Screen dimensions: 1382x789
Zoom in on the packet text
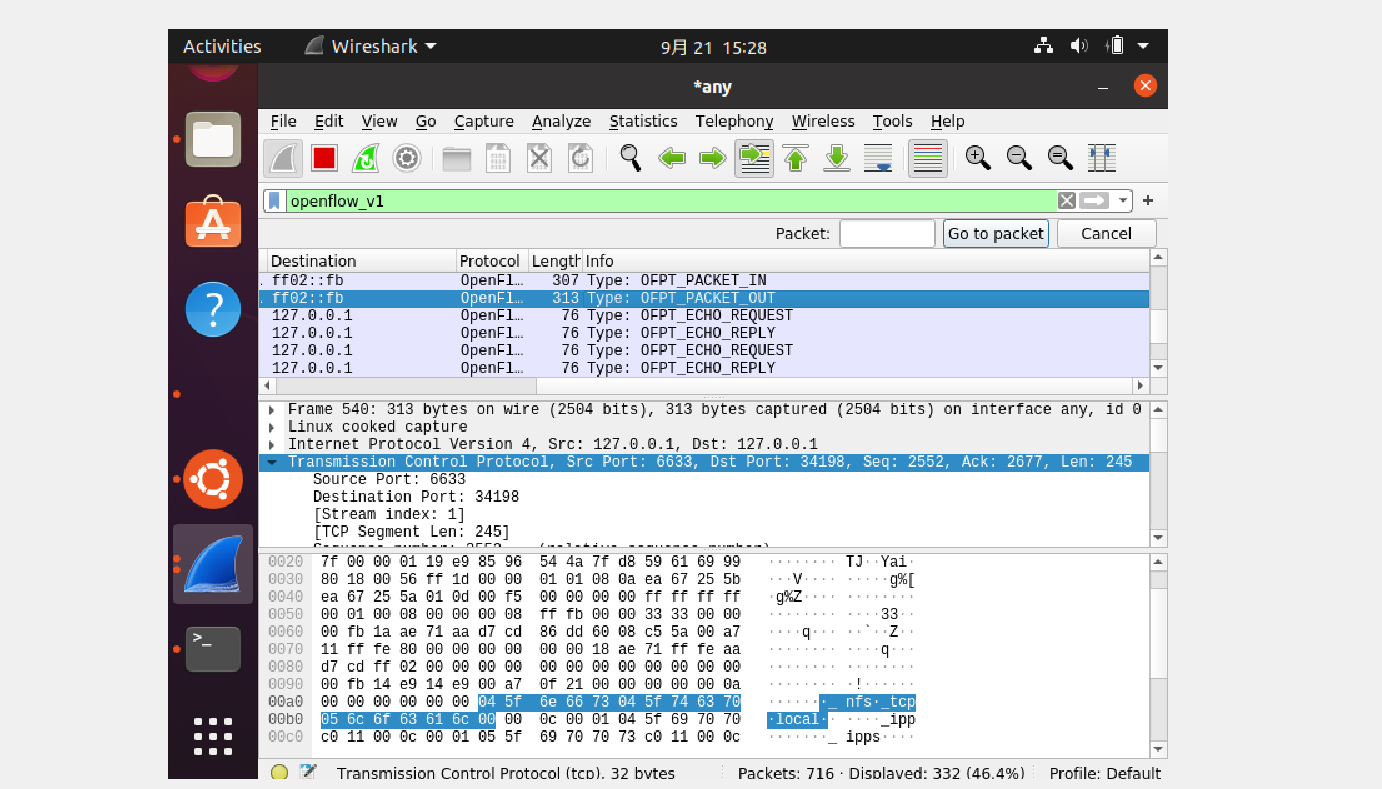point(978,158)
